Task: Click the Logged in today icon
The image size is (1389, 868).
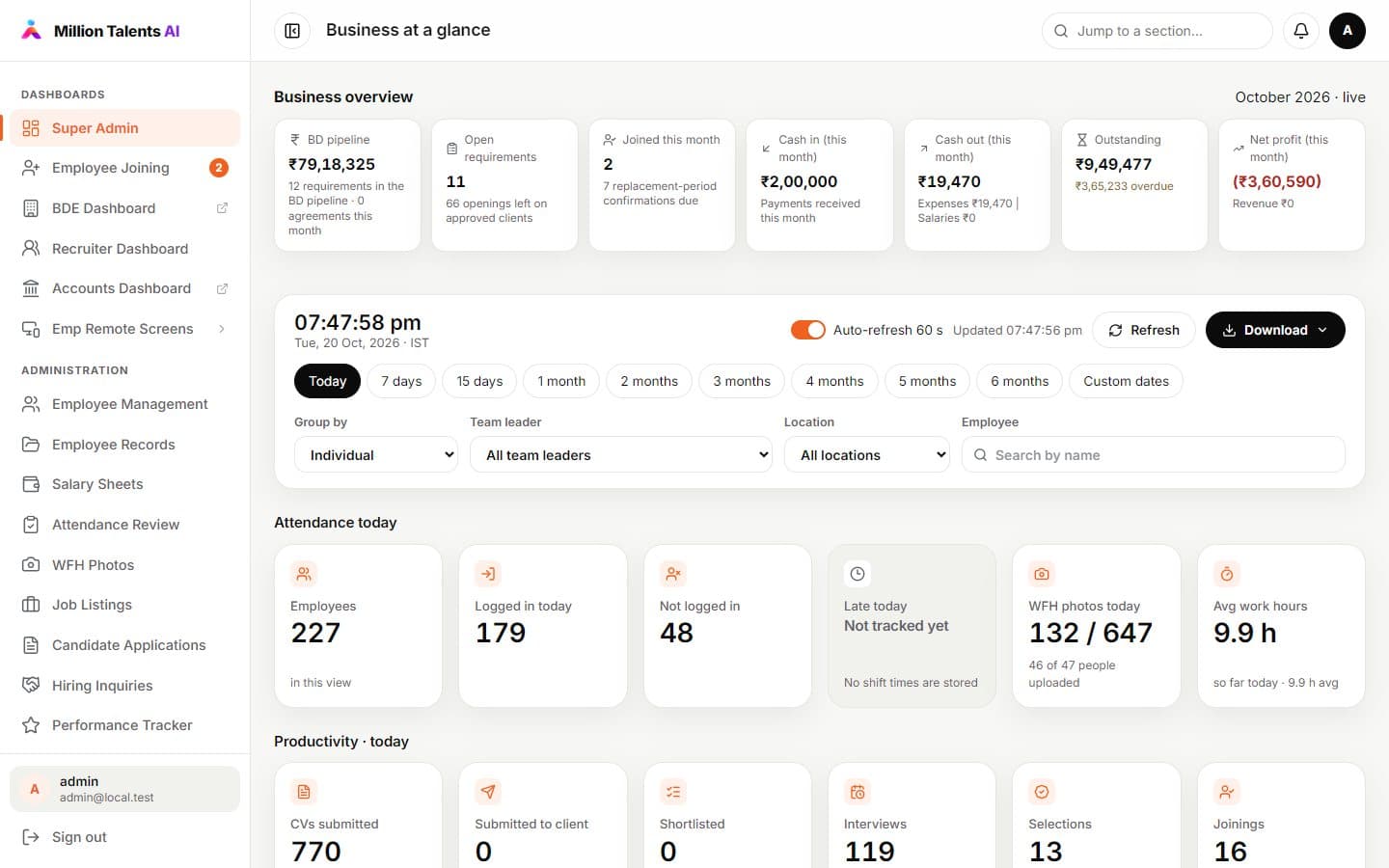Action: [488, 574]
